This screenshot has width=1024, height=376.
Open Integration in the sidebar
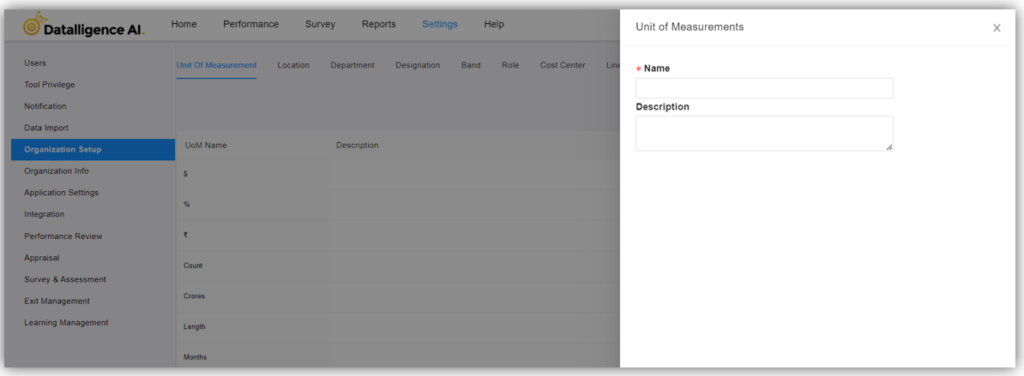click(93, 214)
